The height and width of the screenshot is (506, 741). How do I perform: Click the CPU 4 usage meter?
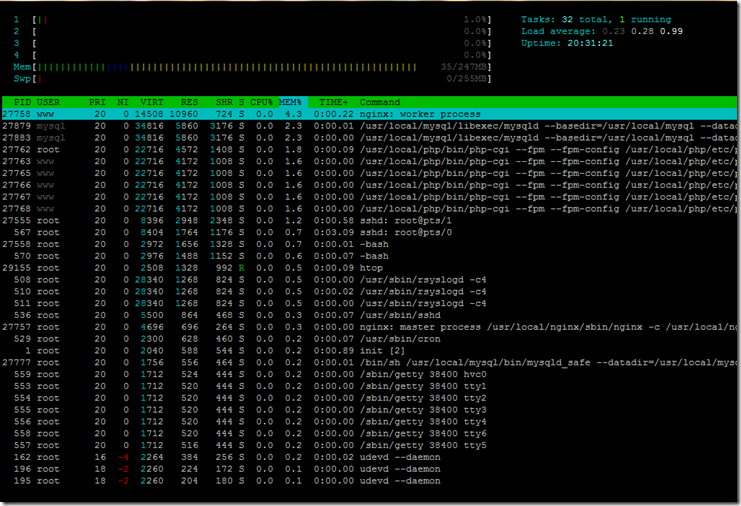click(252, 55)
